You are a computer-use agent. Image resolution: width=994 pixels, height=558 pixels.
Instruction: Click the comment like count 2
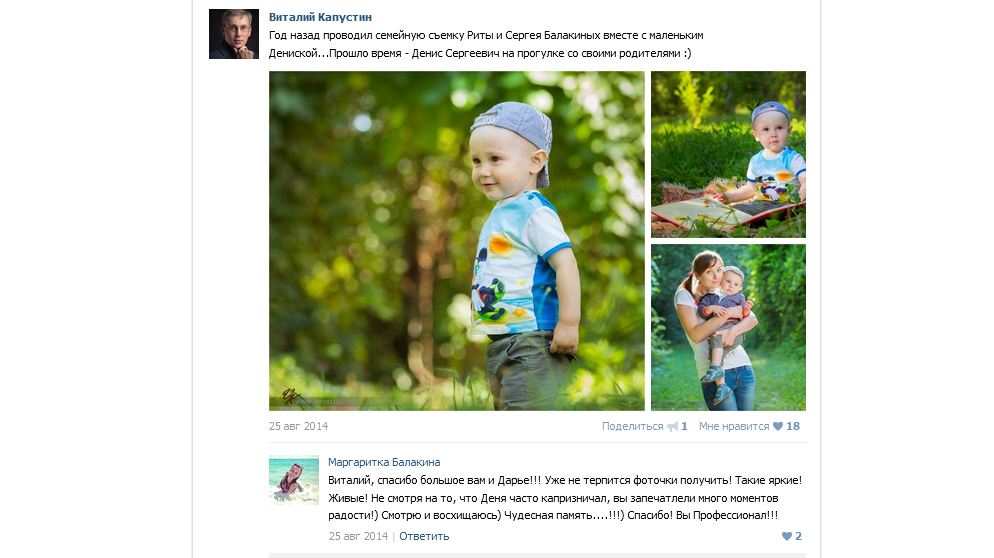tap(798, 536)
